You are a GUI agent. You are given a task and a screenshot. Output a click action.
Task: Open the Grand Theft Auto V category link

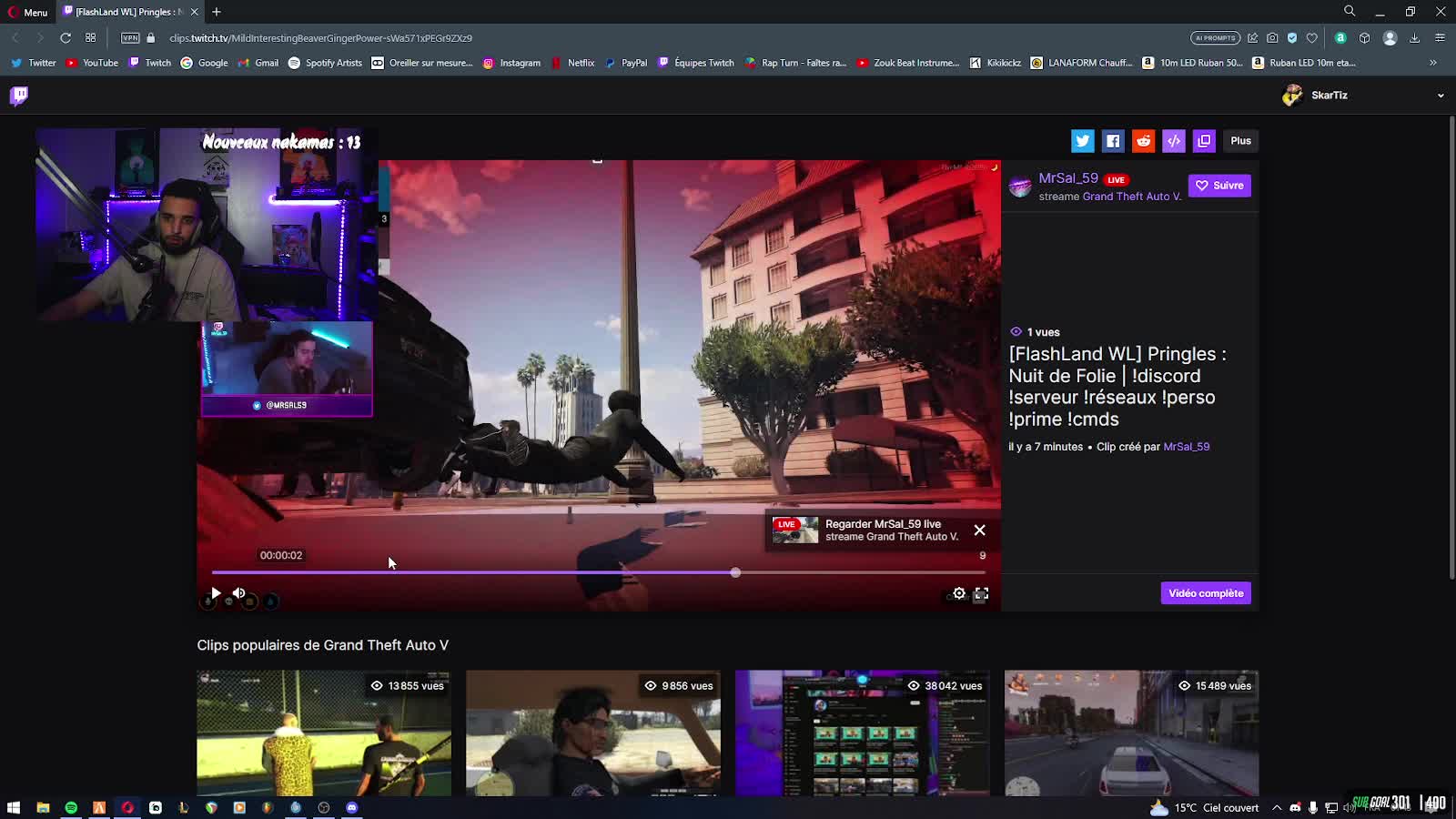point(1131,197)
